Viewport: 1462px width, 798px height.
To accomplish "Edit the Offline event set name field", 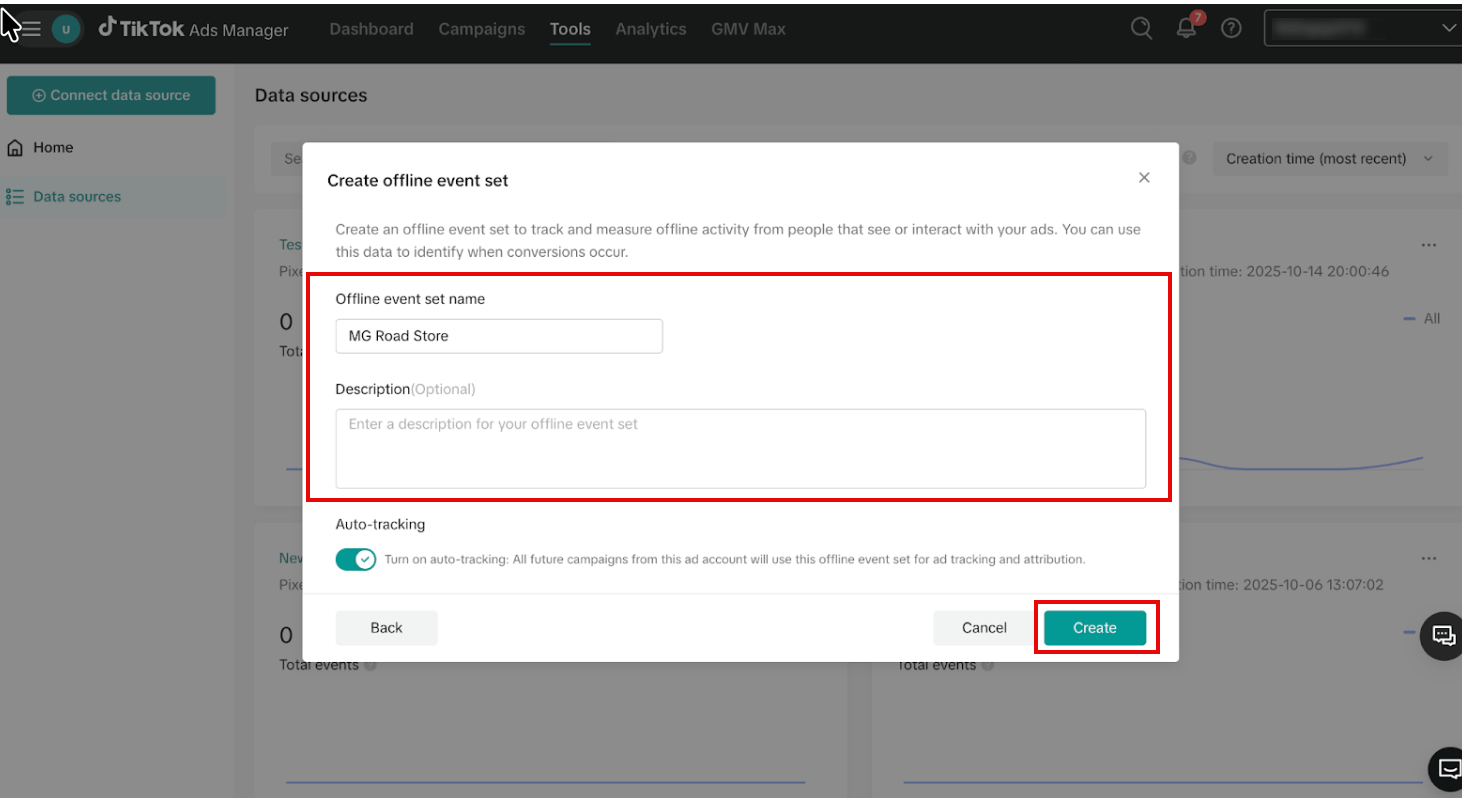I will 499,336.
